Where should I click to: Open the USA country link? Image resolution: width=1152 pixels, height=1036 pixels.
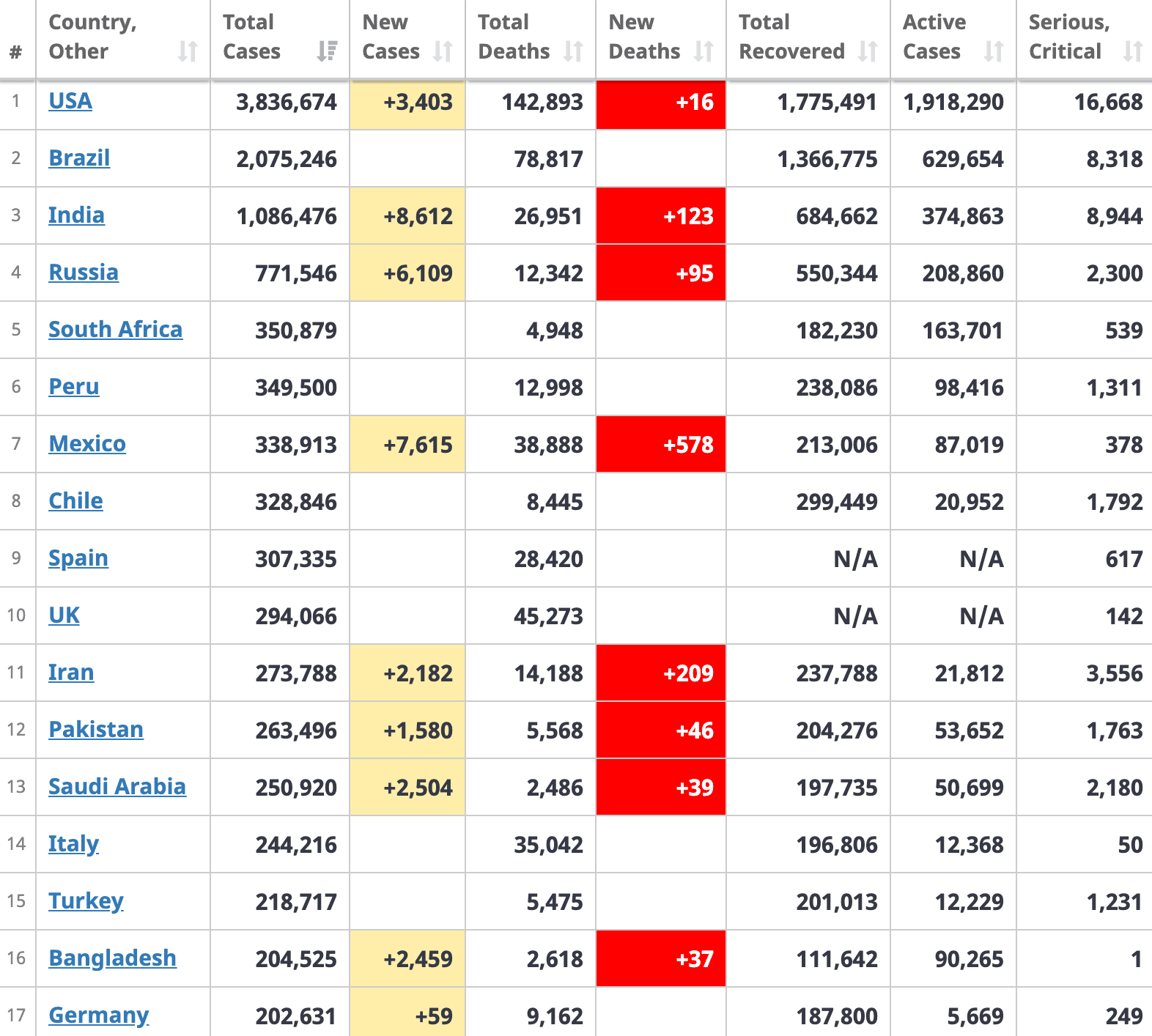(x=70, y=101)
